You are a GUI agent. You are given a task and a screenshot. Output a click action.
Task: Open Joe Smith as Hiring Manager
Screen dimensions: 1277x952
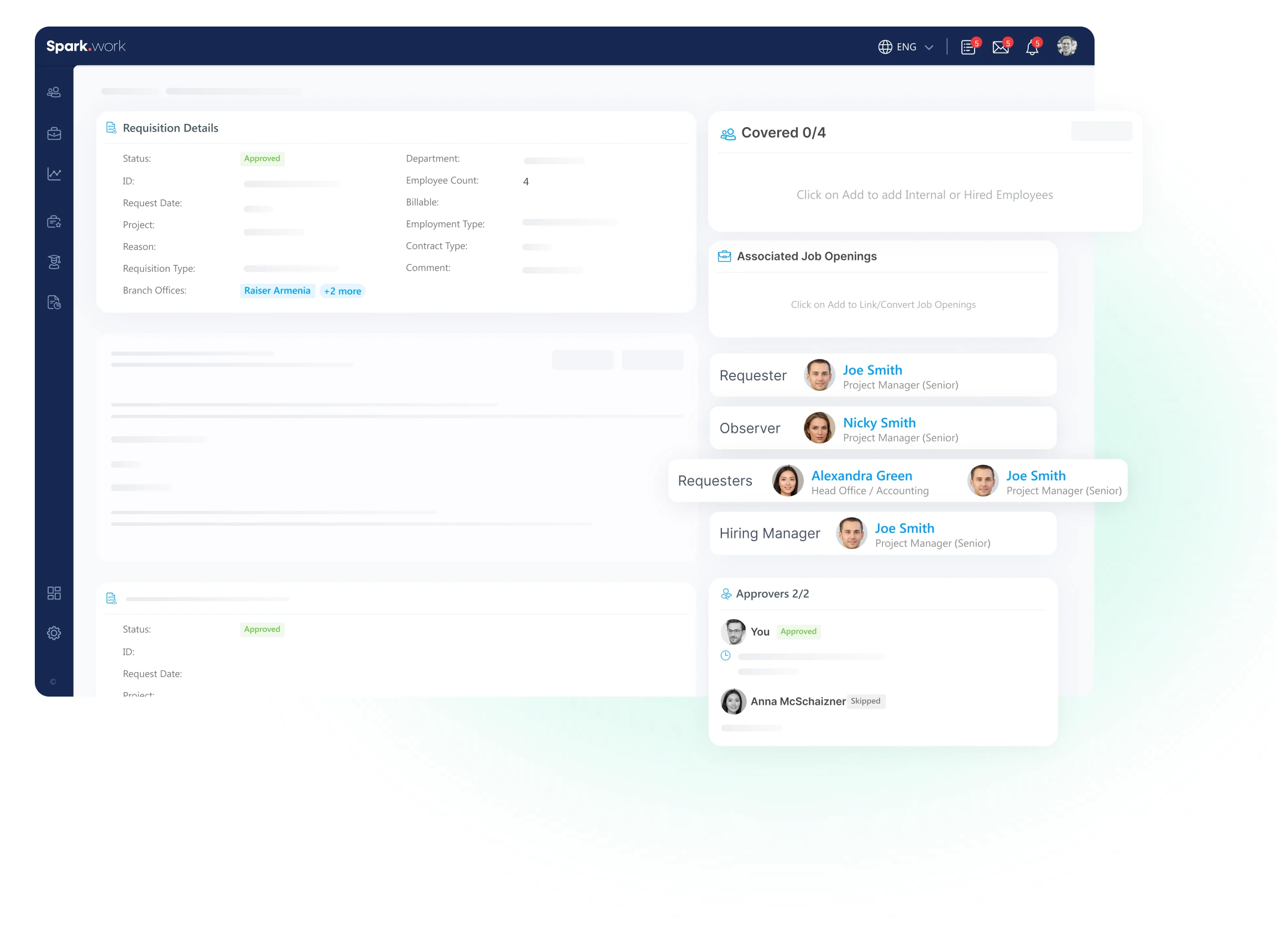click(x=904, y=529)
